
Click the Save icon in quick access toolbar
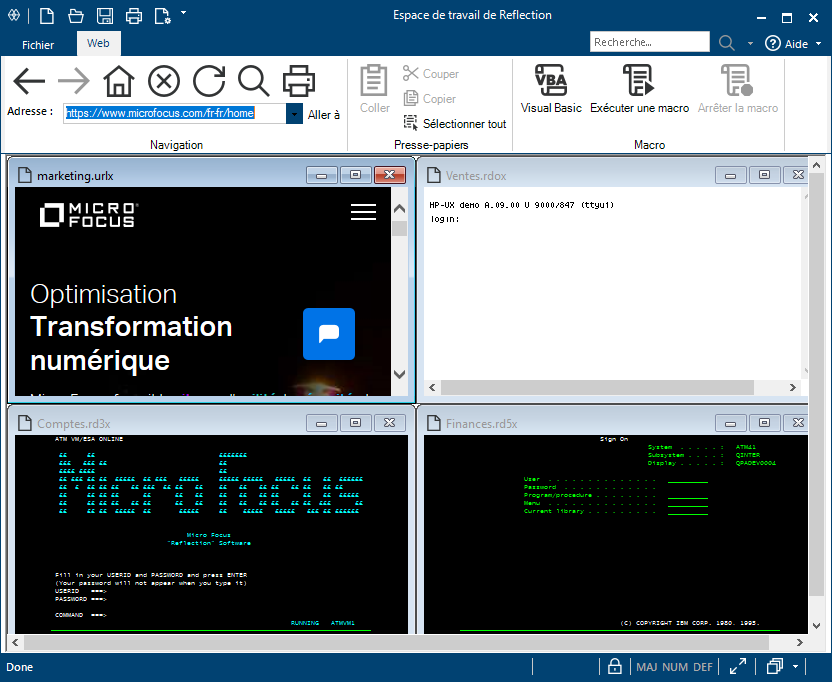coord(105,15)
